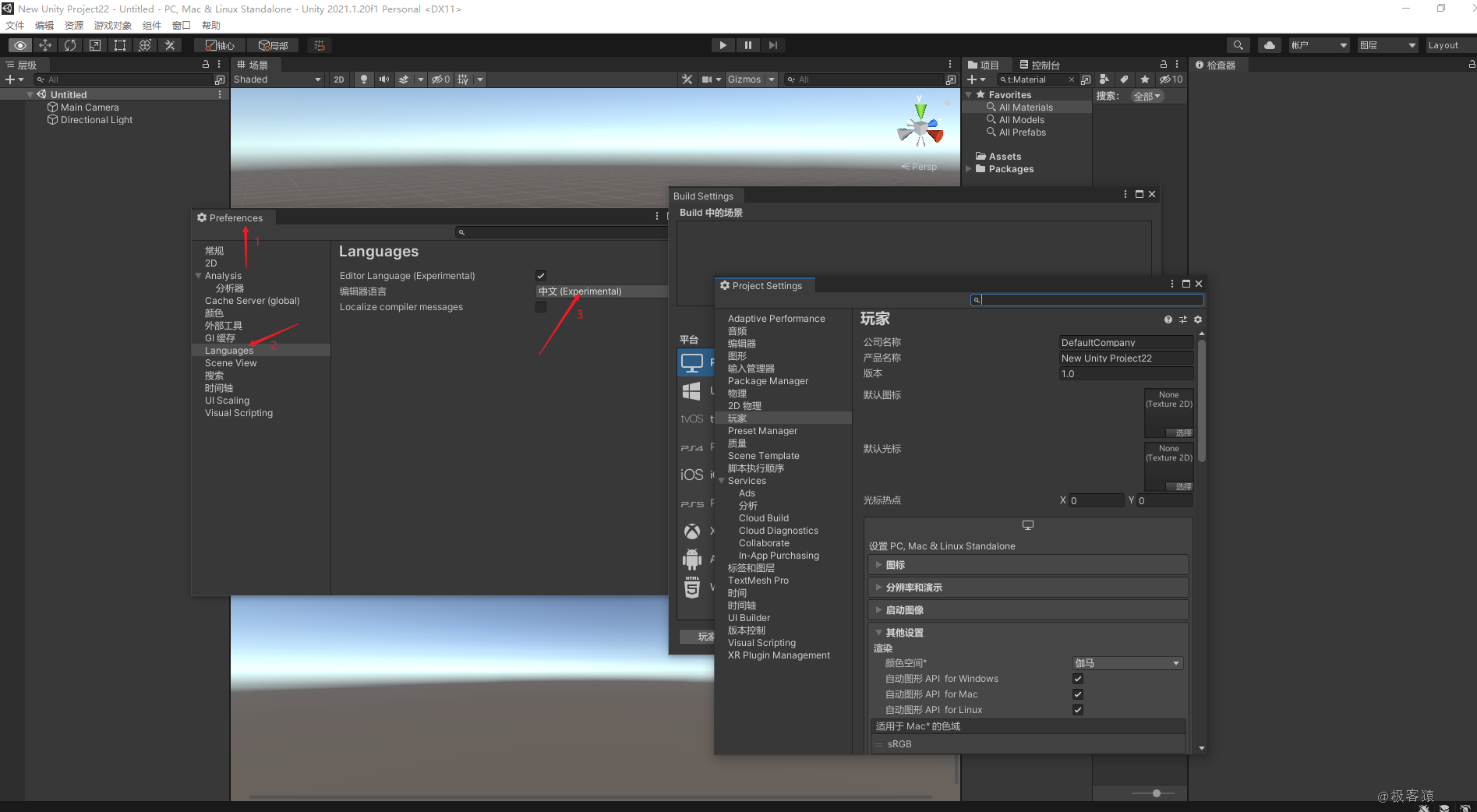
Task: Select the Rotate tool icon
Action: click(x=70, y=45)
